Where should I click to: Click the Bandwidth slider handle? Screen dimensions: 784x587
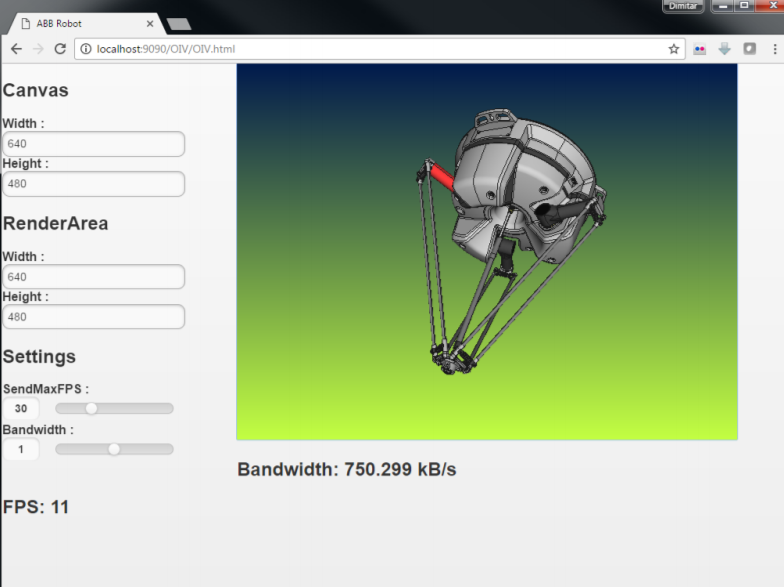point(114,449)
